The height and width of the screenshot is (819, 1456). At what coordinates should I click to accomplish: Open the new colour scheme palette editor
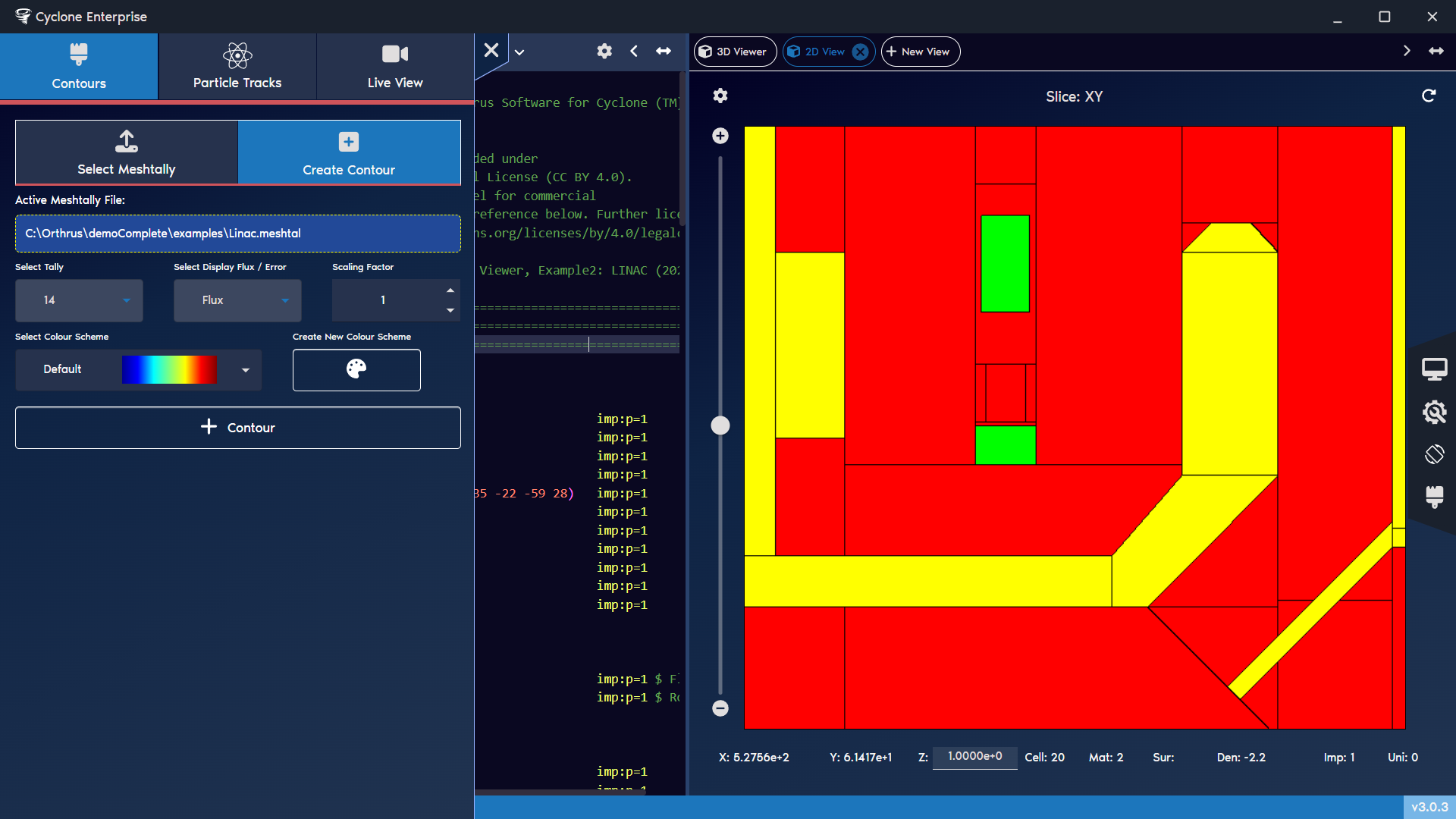356,370
